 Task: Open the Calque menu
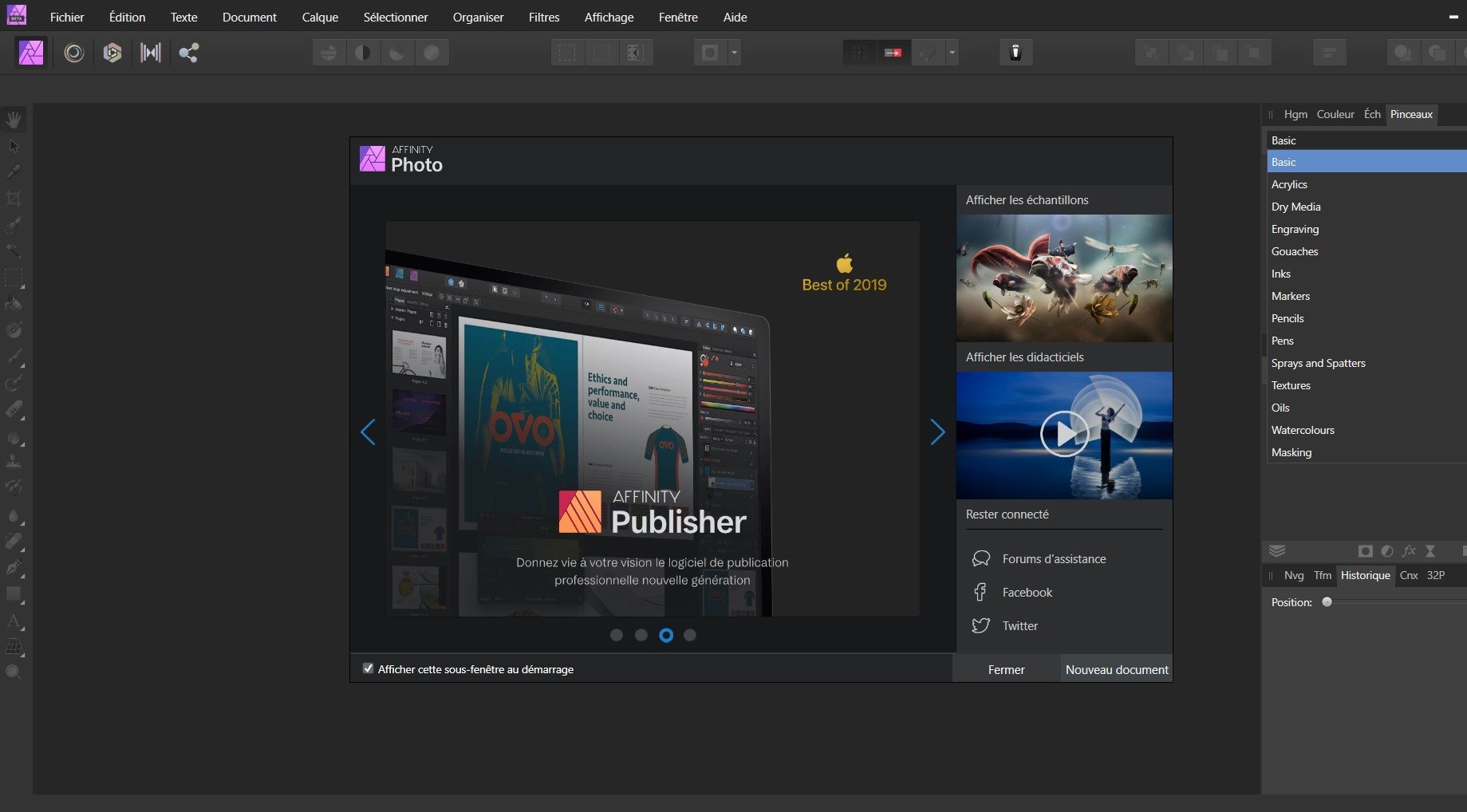tap(320, 17)
